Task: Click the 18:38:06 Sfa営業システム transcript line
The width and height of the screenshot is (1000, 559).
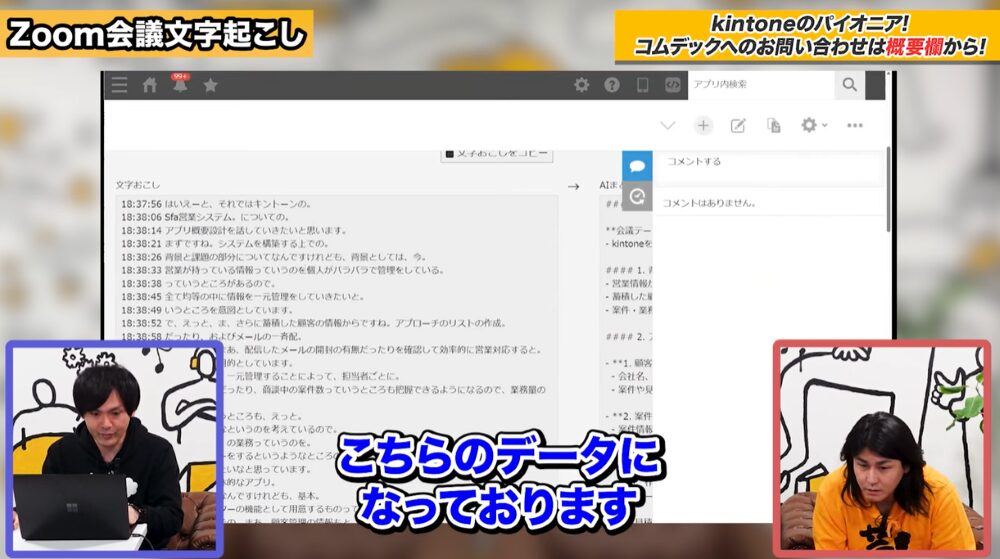Action: 206,217
